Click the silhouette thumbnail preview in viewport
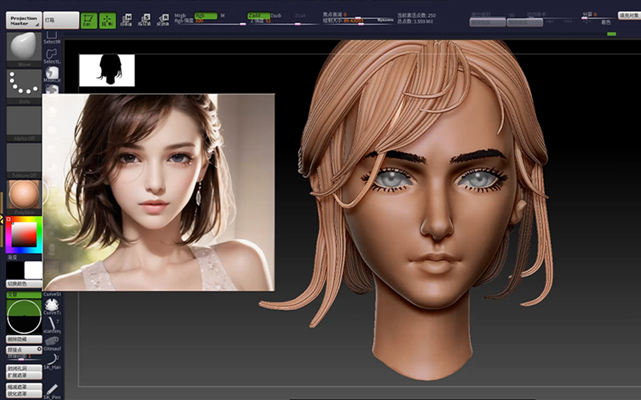 107,70
